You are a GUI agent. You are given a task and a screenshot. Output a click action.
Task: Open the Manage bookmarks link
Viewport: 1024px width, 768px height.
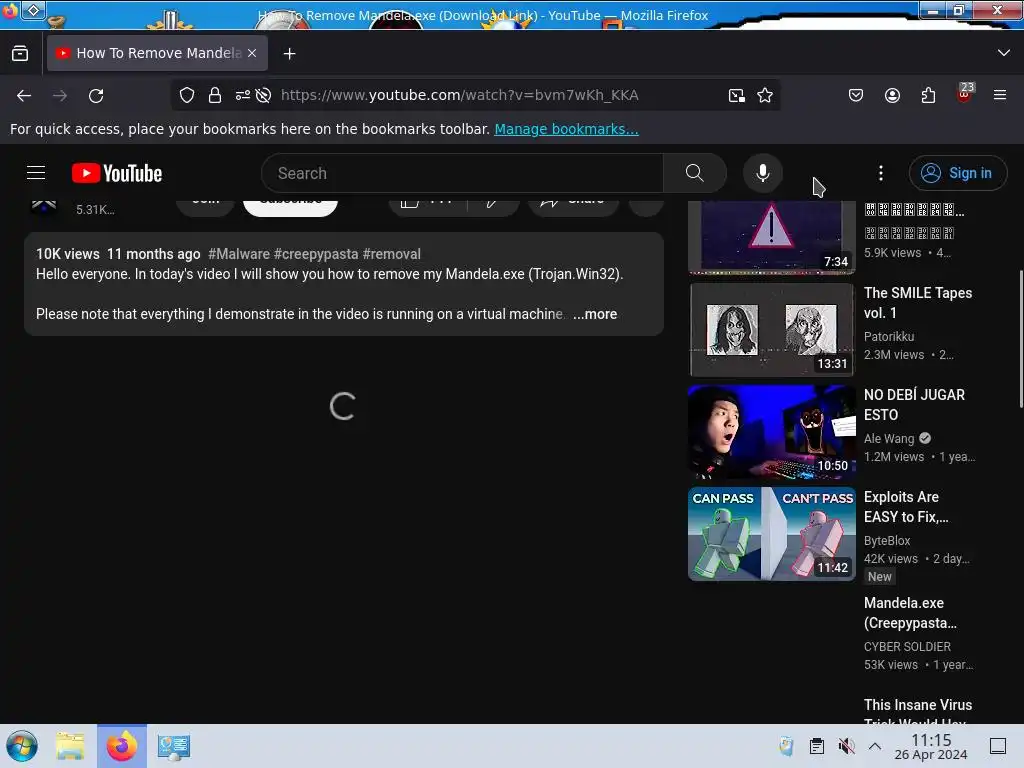566,129
